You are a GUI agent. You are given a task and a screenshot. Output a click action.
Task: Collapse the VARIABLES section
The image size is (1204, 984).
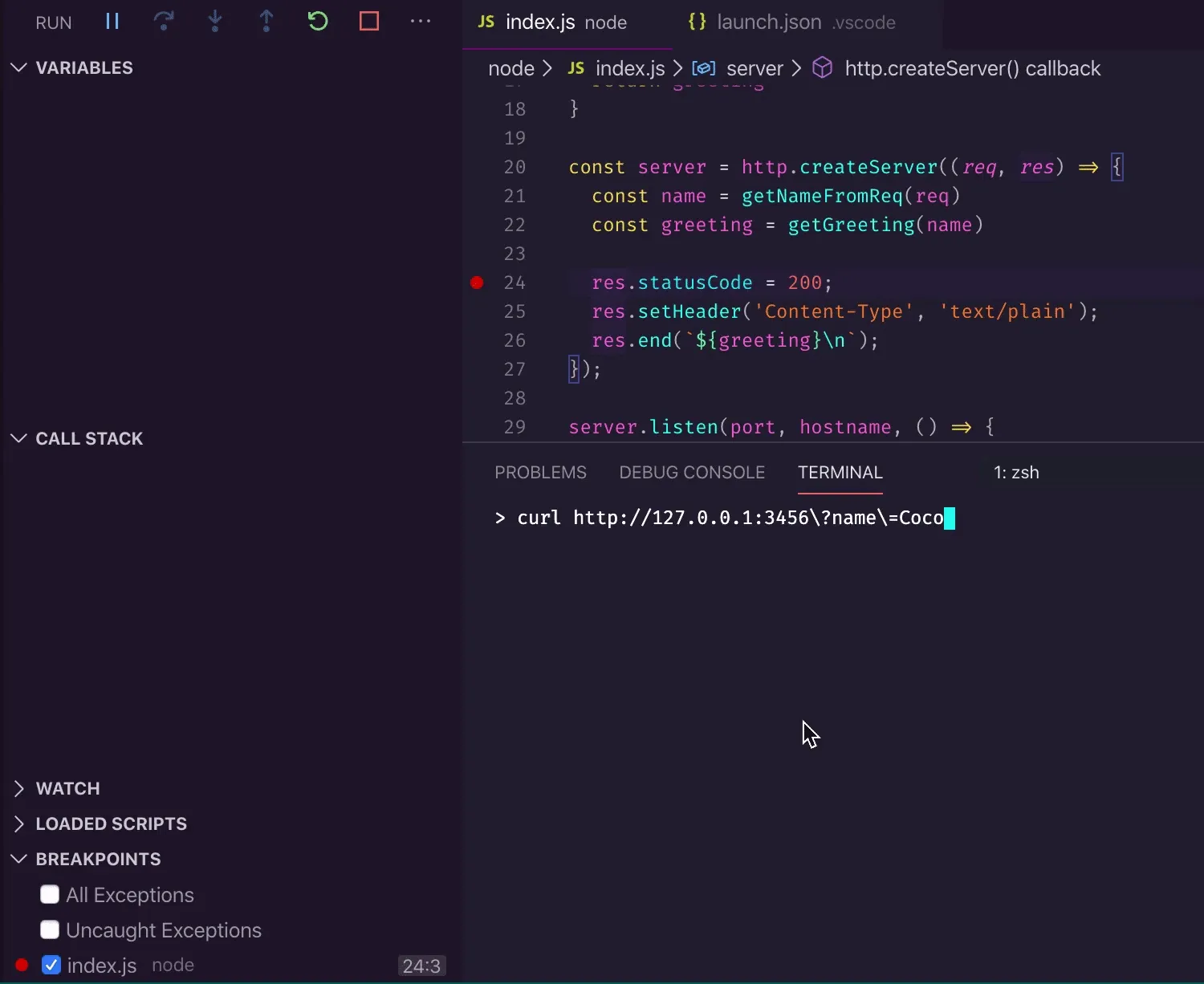tap(18, 67)
